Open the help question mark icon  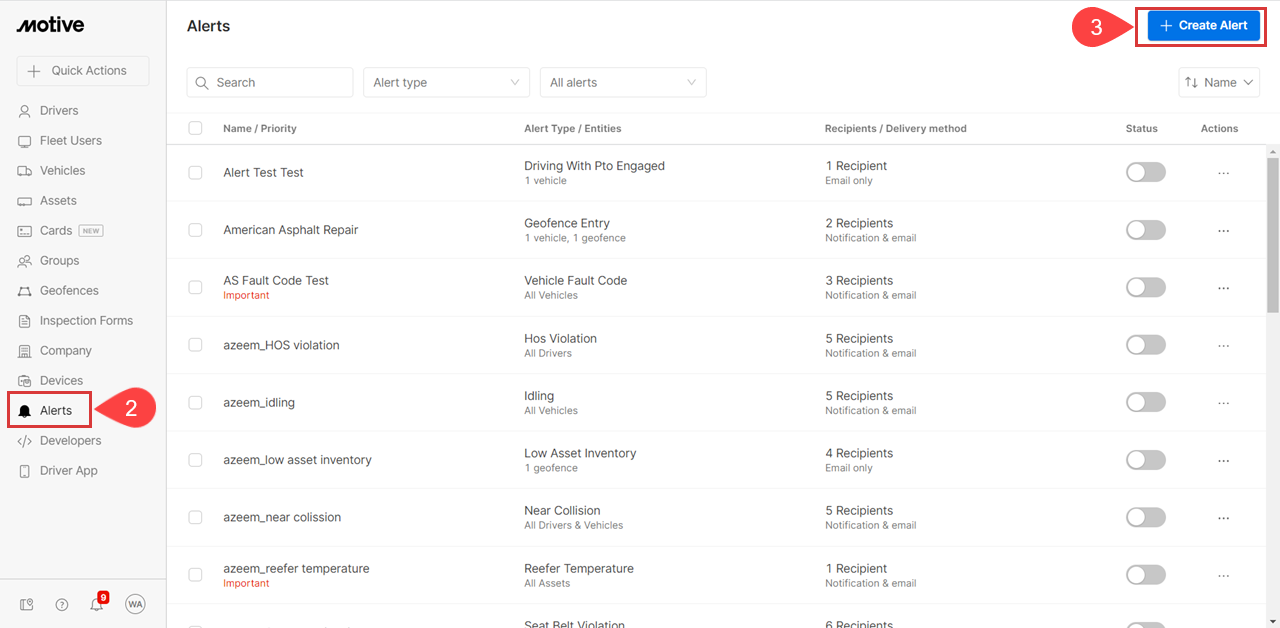[x=62, y=604]
